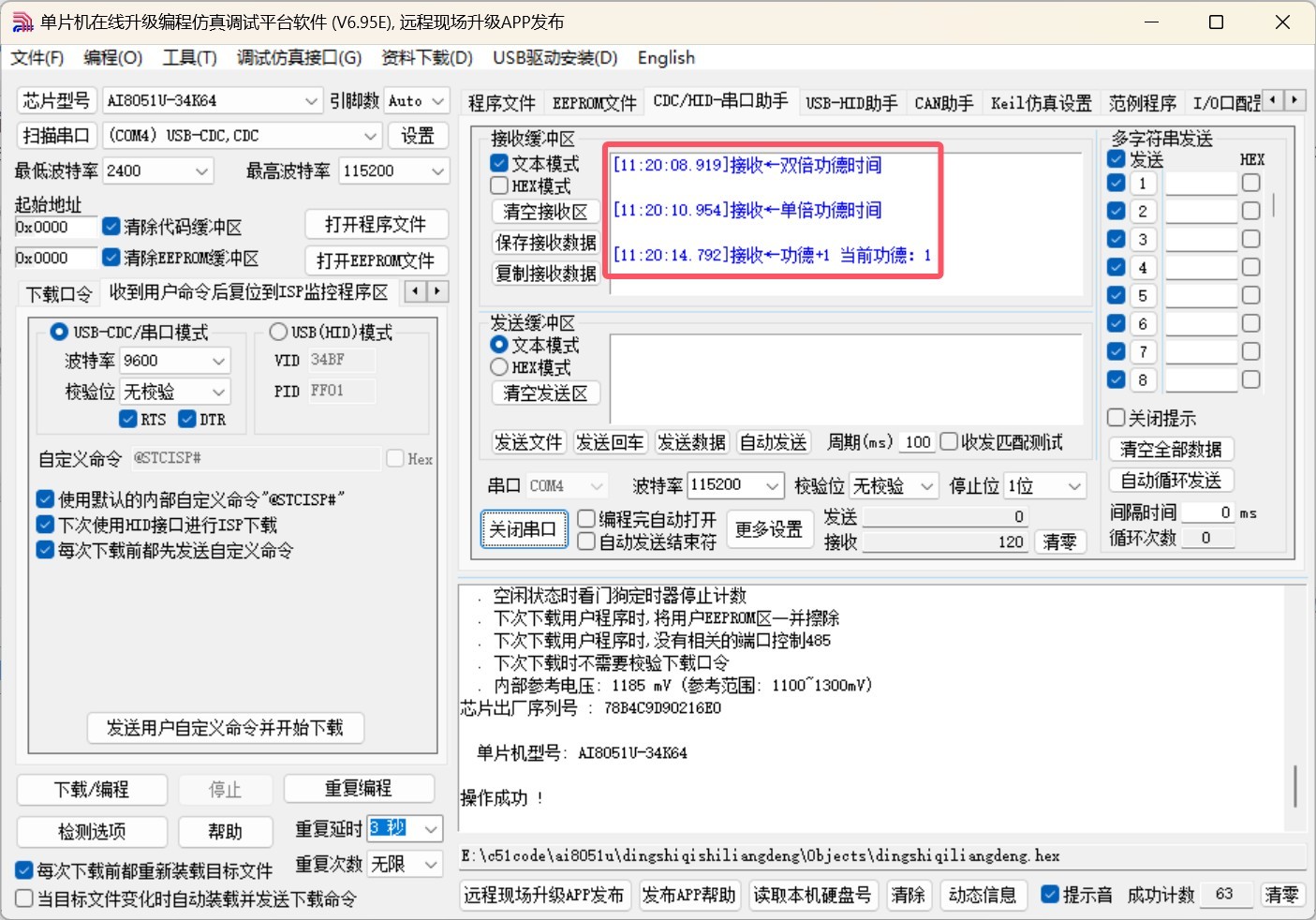Toggle 清除EEPROM缓冲区 checkbox
Image resolution: width=1316 pixels, height=920 pixels.
[111, 257]
